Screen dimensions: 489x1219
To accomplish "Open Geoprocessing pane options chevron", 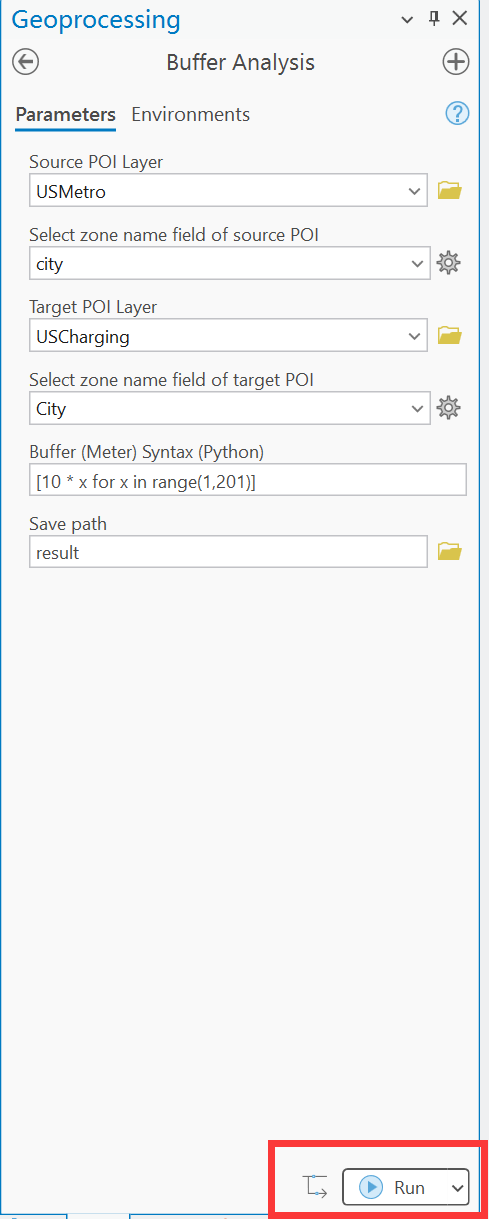I will pos(407,19).
